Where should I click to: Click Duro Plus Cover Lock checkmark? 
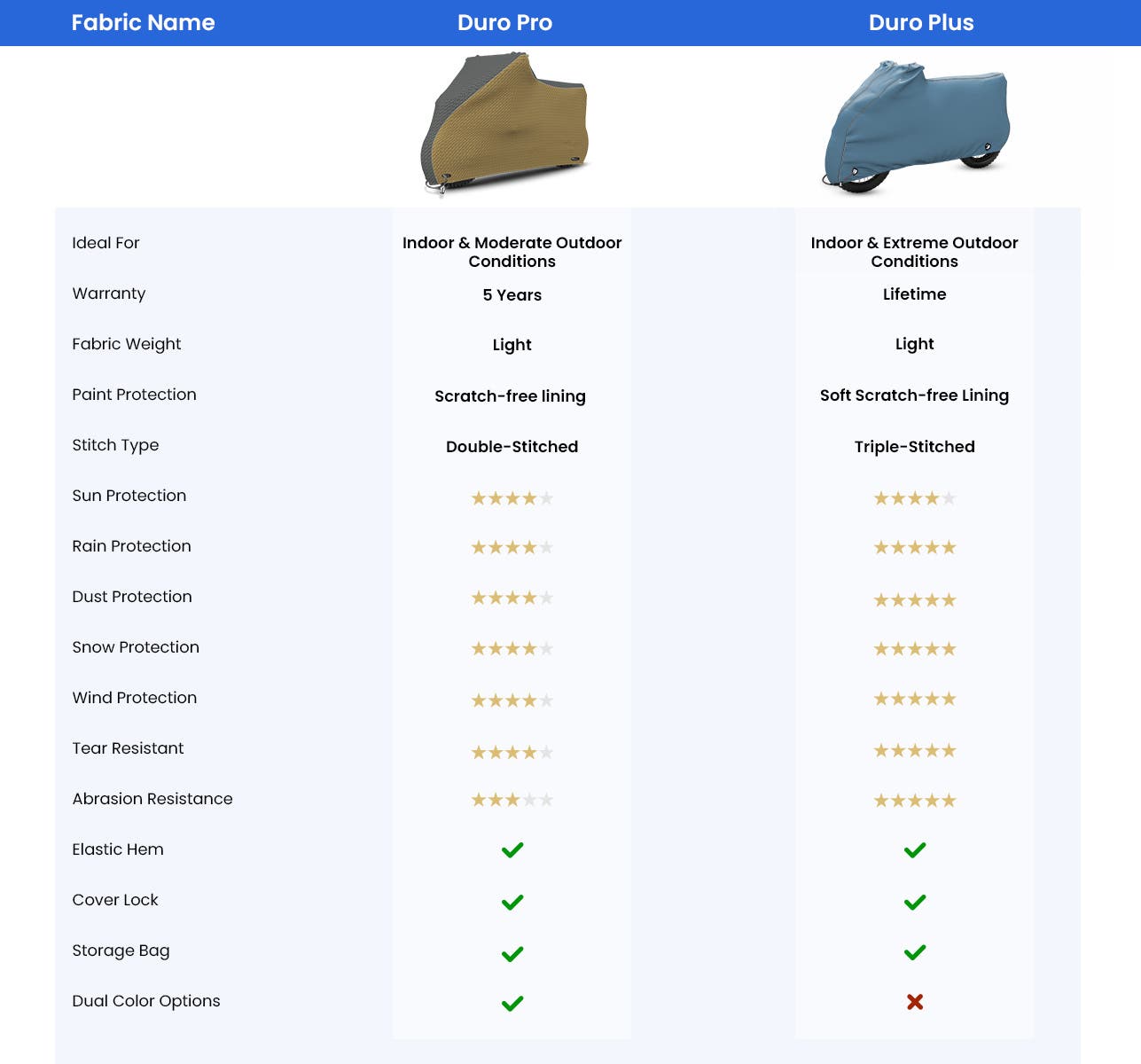pos(915,903)
